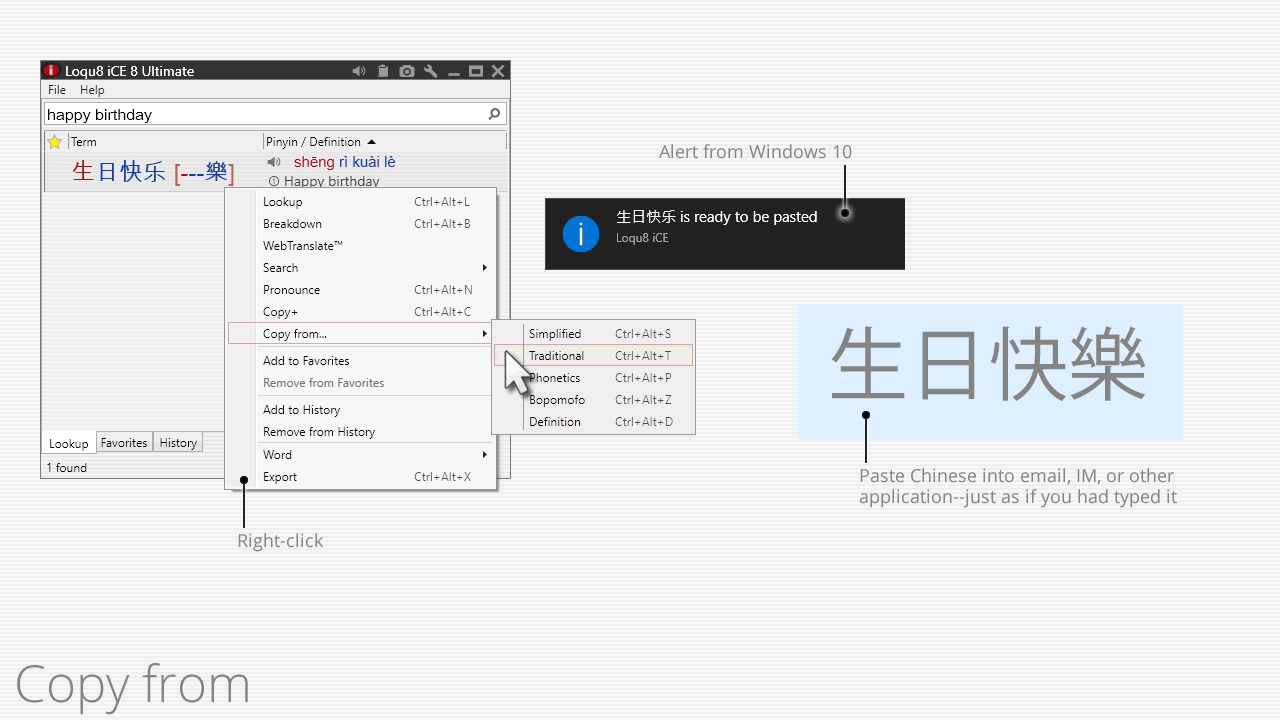Switch to the History tab
The width and height of the screenshot is (1280, 720).
[178, 443]
